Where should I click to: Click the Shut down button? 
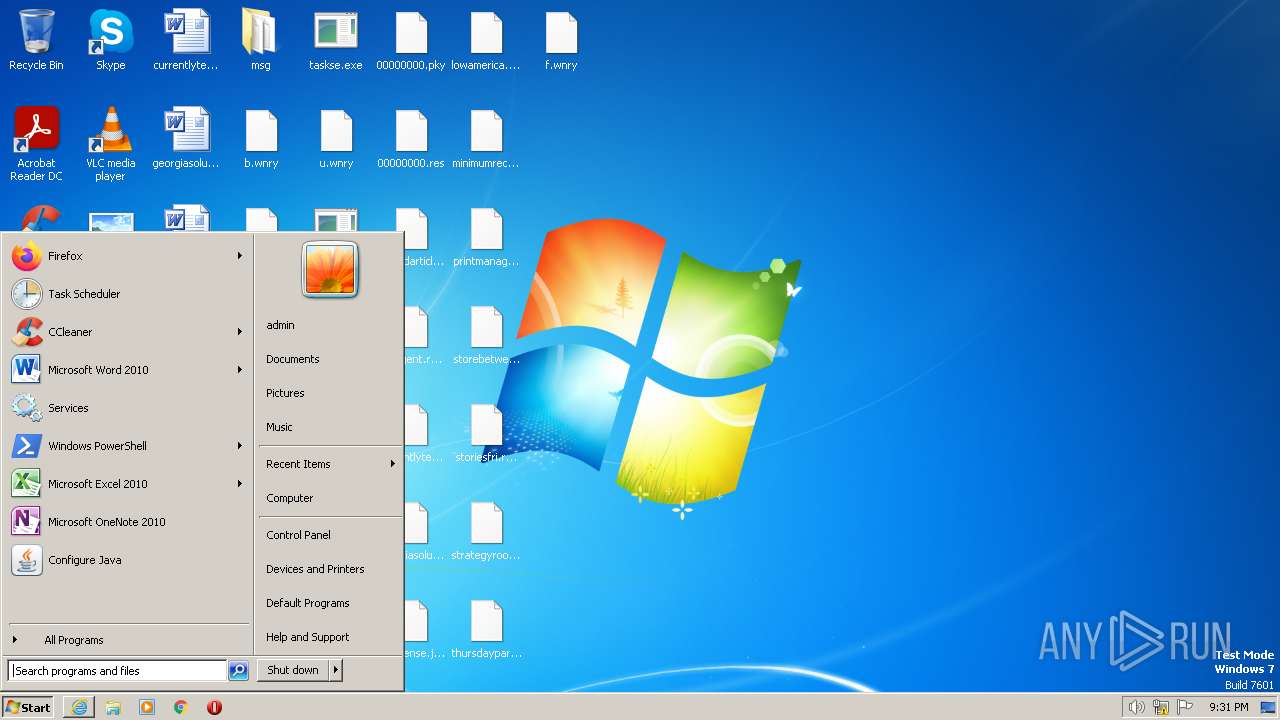pos(293,670)
